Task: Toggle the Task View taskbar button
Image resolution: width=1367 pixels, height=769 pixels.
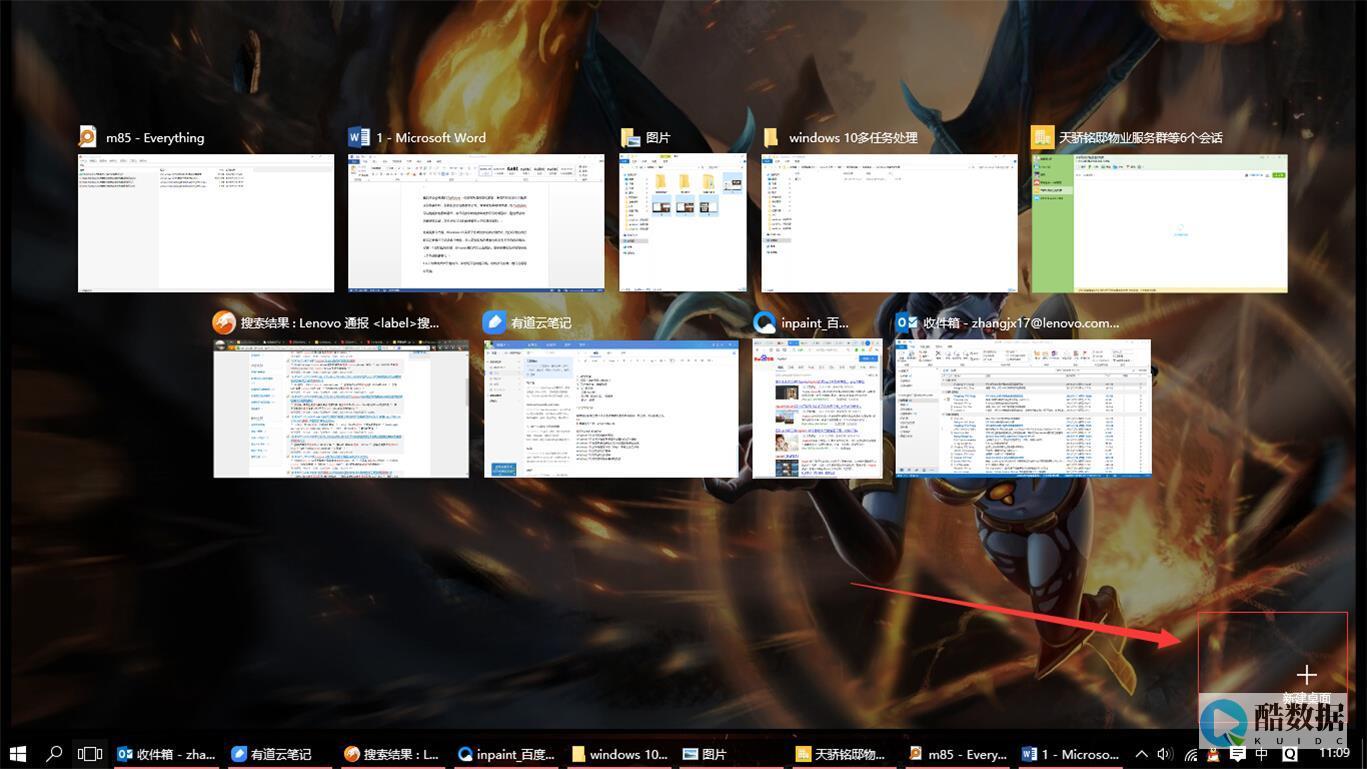Action: pos(91,754)
